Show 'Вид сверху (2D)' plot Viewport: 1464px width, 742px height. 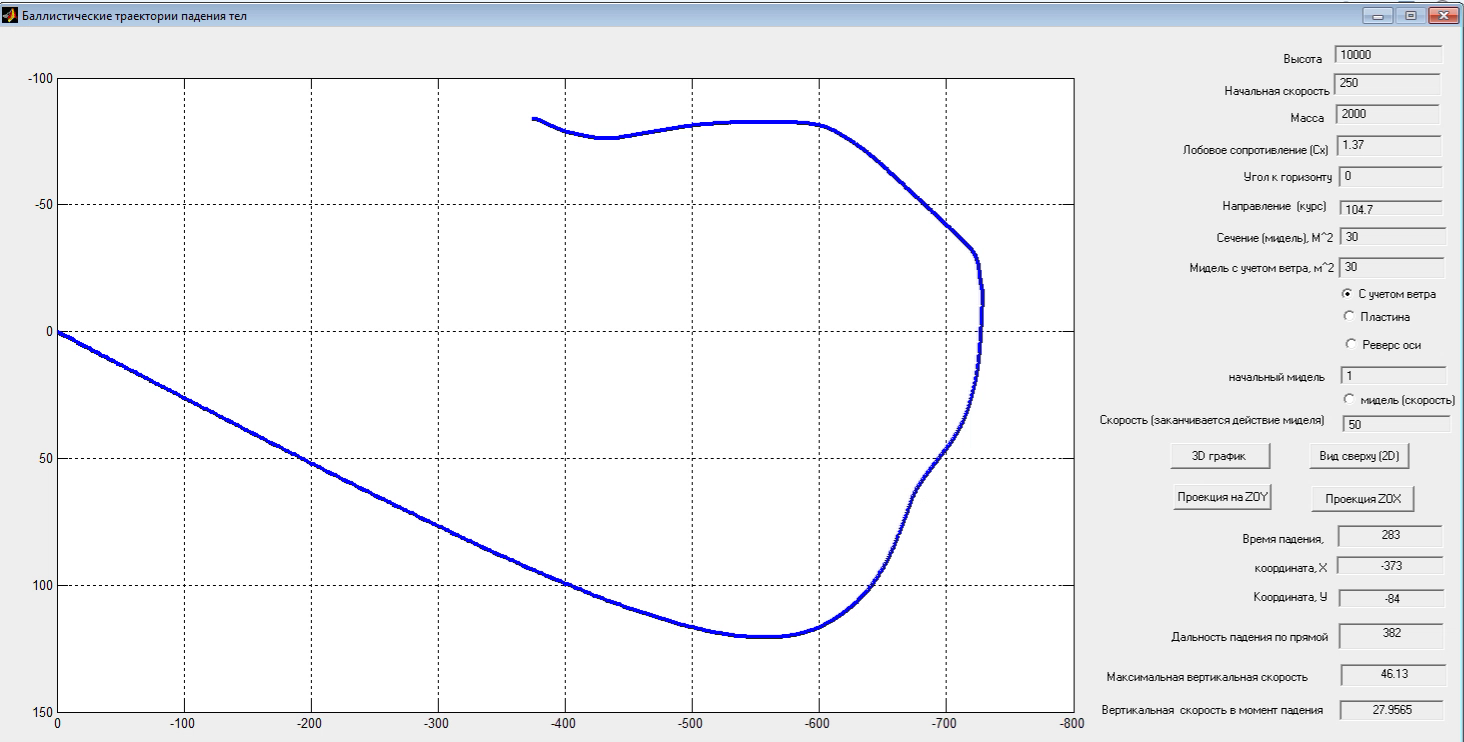[x=1358, y=455]
